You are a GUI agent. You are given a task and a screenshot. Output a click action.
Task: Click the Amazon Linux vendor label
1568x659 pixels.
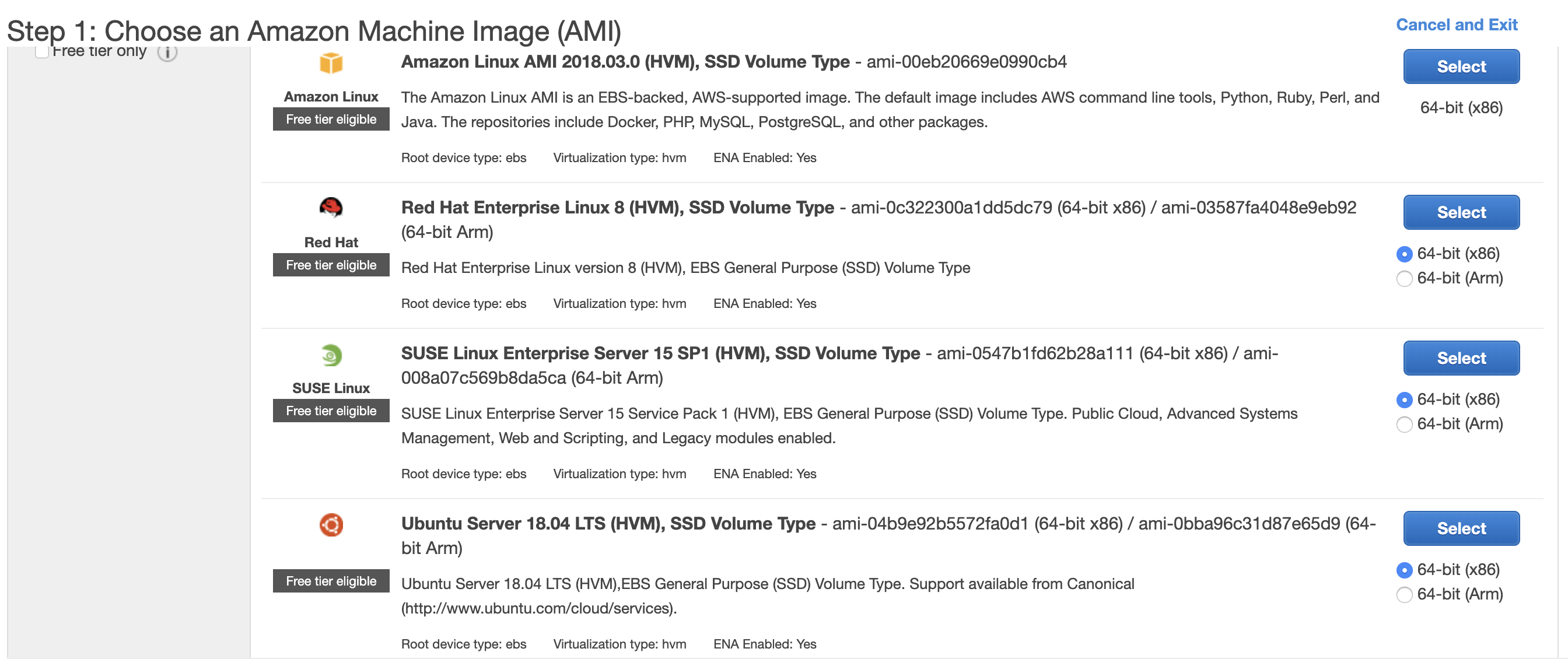[x=331, y=97]
